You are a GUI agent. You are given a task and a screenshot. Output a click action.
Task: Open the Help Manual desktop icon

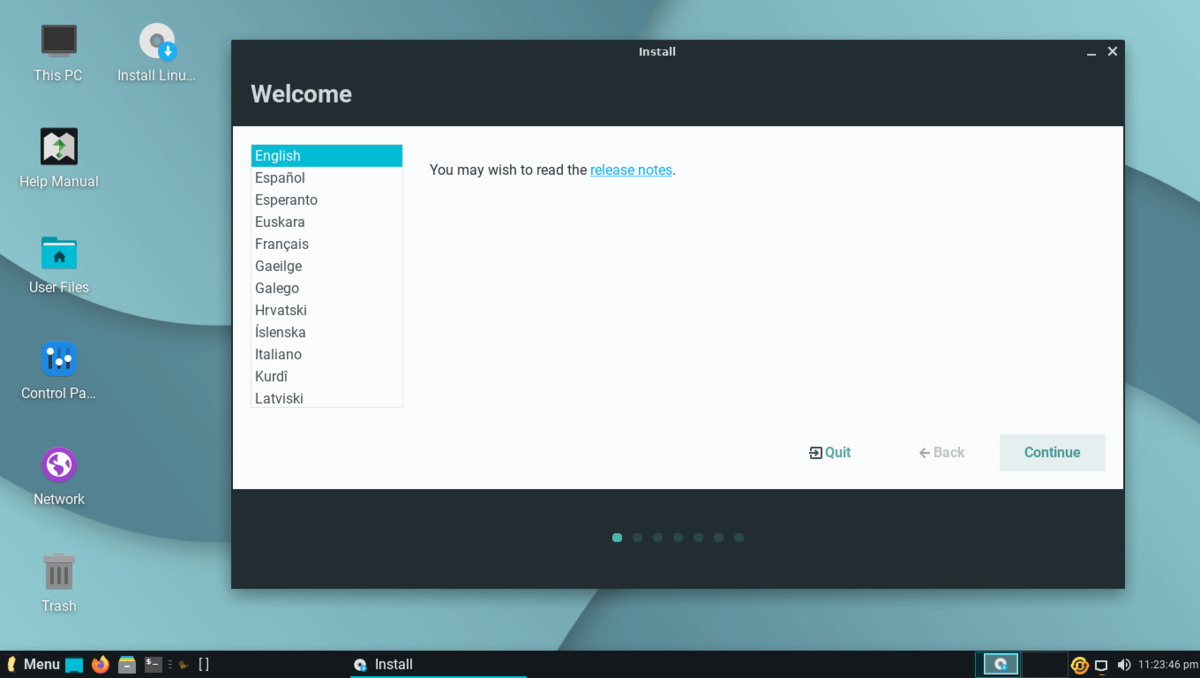pyautogui.click(x=58, y=148)
